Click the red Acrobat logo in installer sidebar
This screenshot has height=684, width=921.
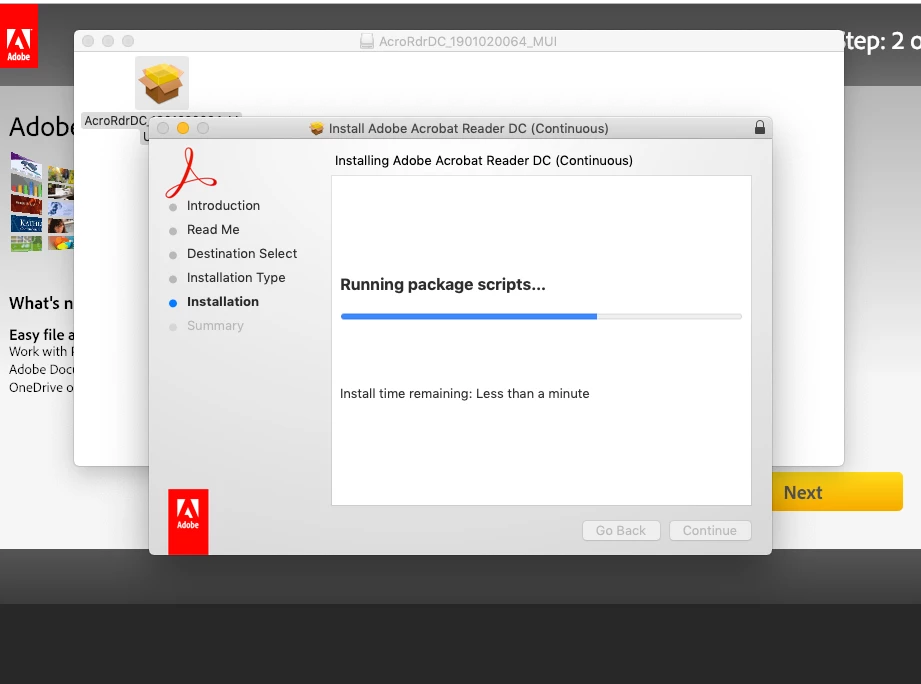coord(191,173)
